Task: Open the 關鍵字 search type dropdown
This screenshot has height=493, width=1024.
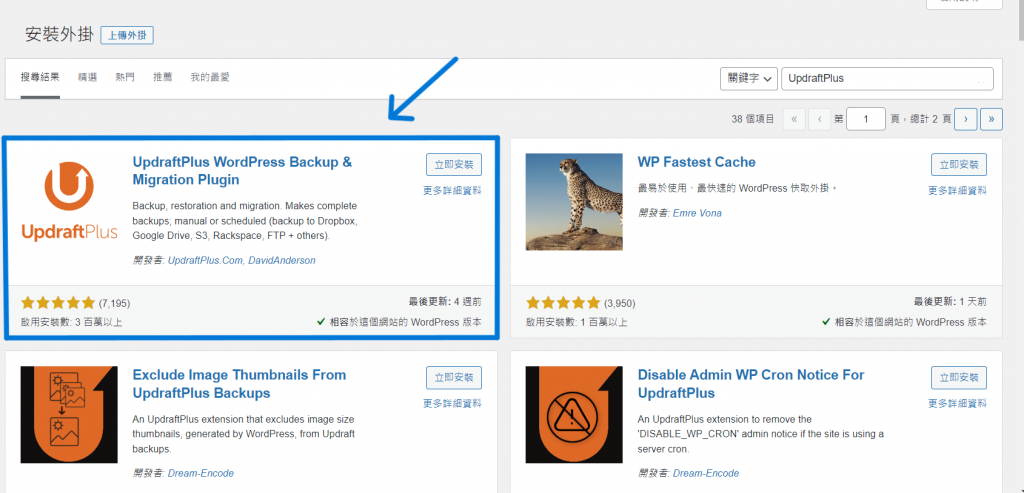Action: [749, 78]
